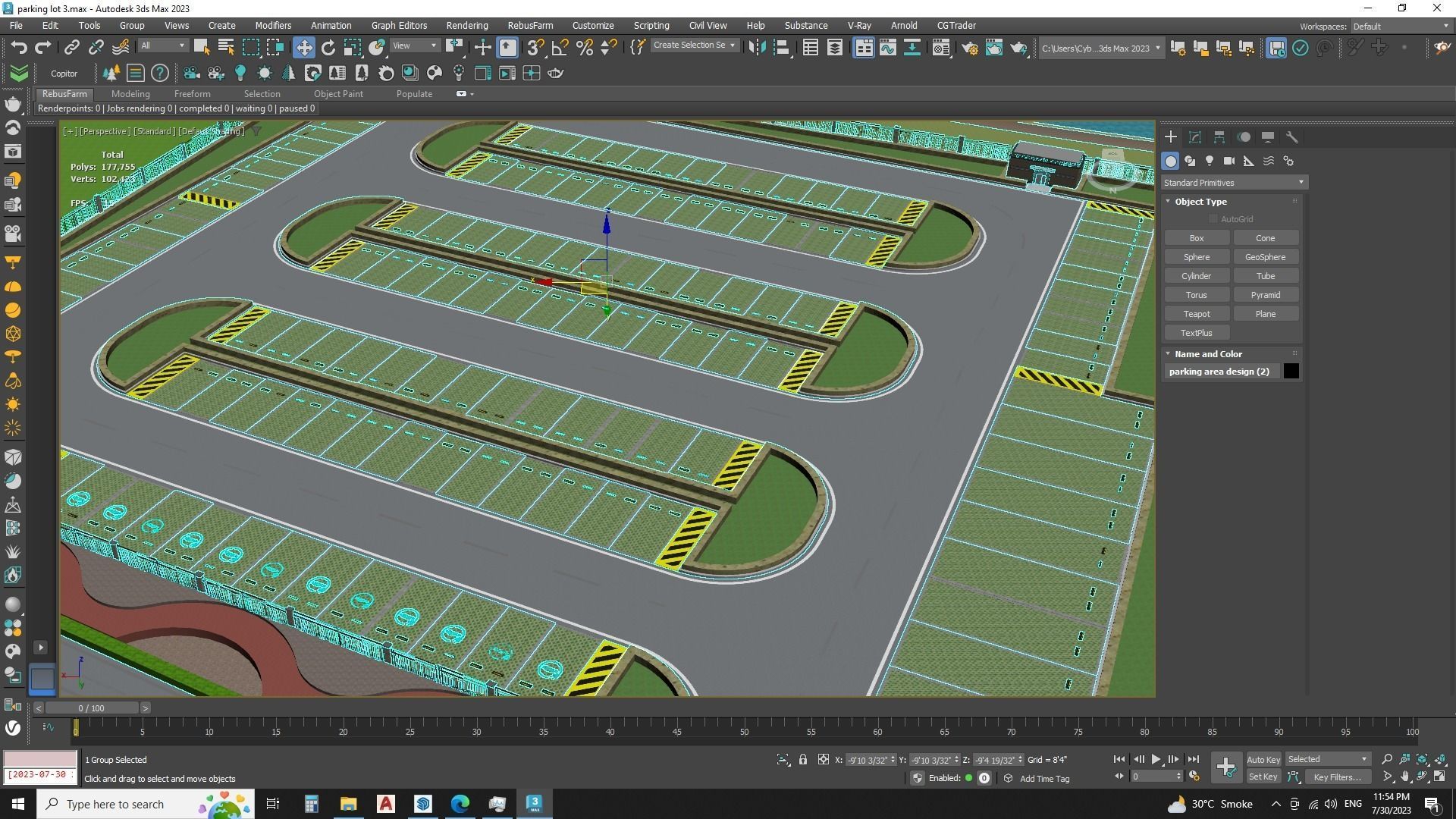Enable the AutoGrid checkbox
The height and width of the screenshot is (819, 1456).
[1213, 219]
